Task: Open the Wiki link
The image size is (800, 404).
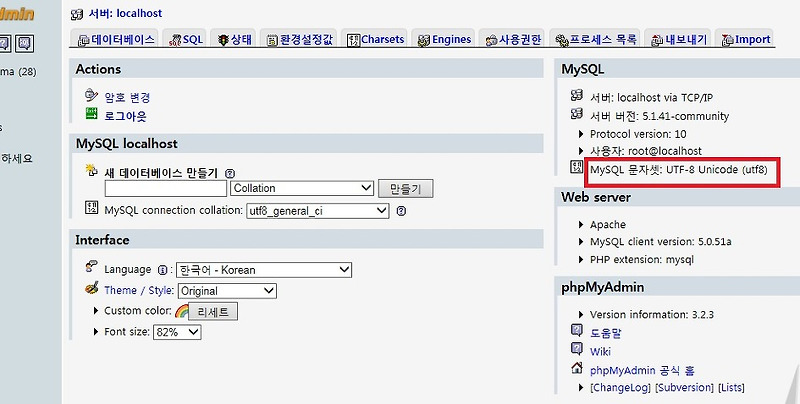Action: 601,351
